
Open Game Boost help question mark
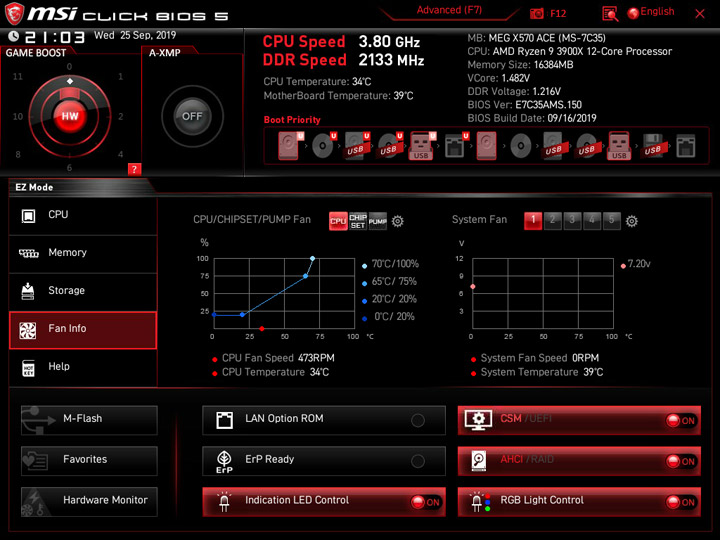tap(134, 169)
